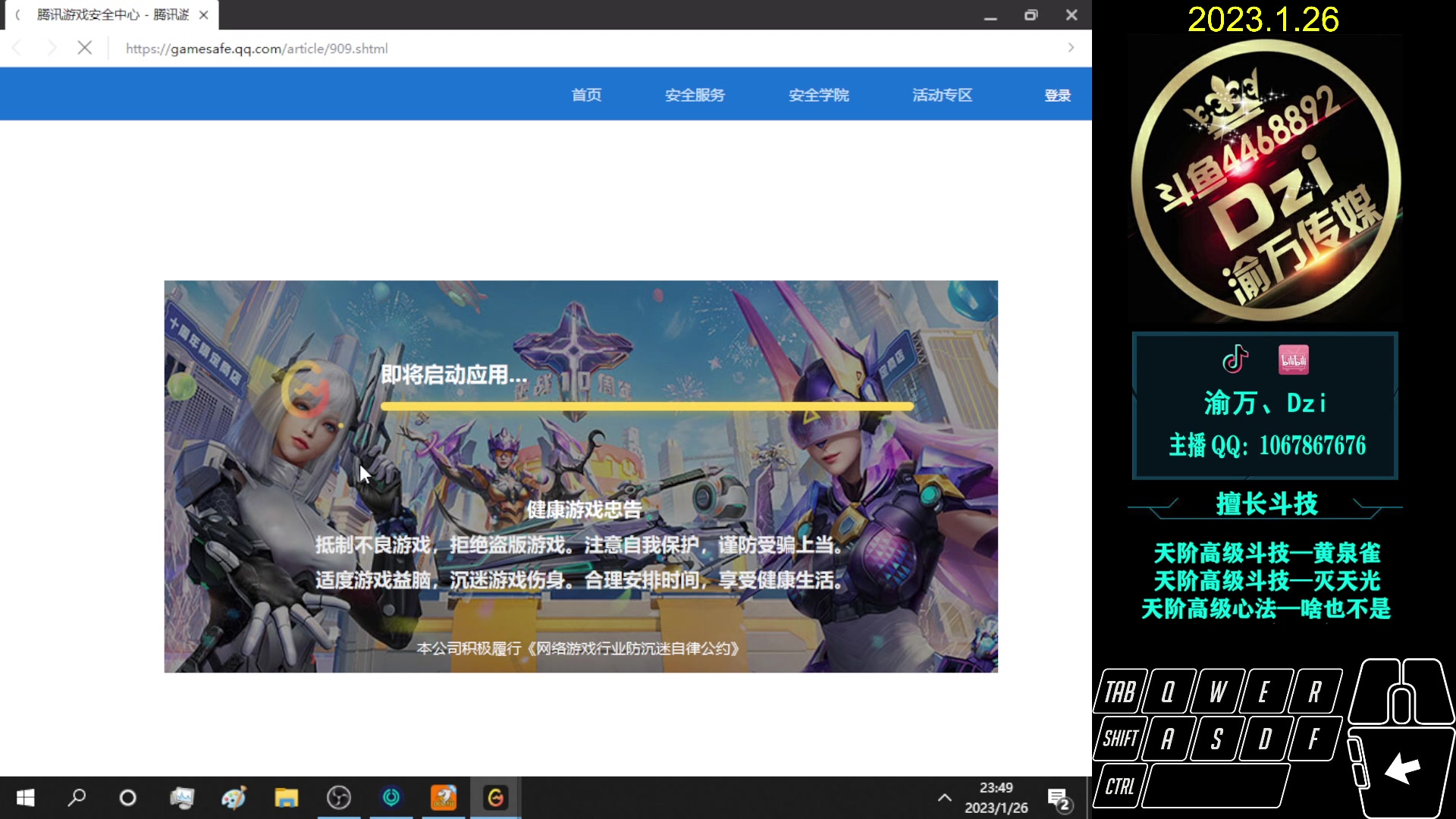Click the 天阶高级斗技—黄泉雀 line
The height and width of the screenshot is (819, 1456).
point(1266,553)
